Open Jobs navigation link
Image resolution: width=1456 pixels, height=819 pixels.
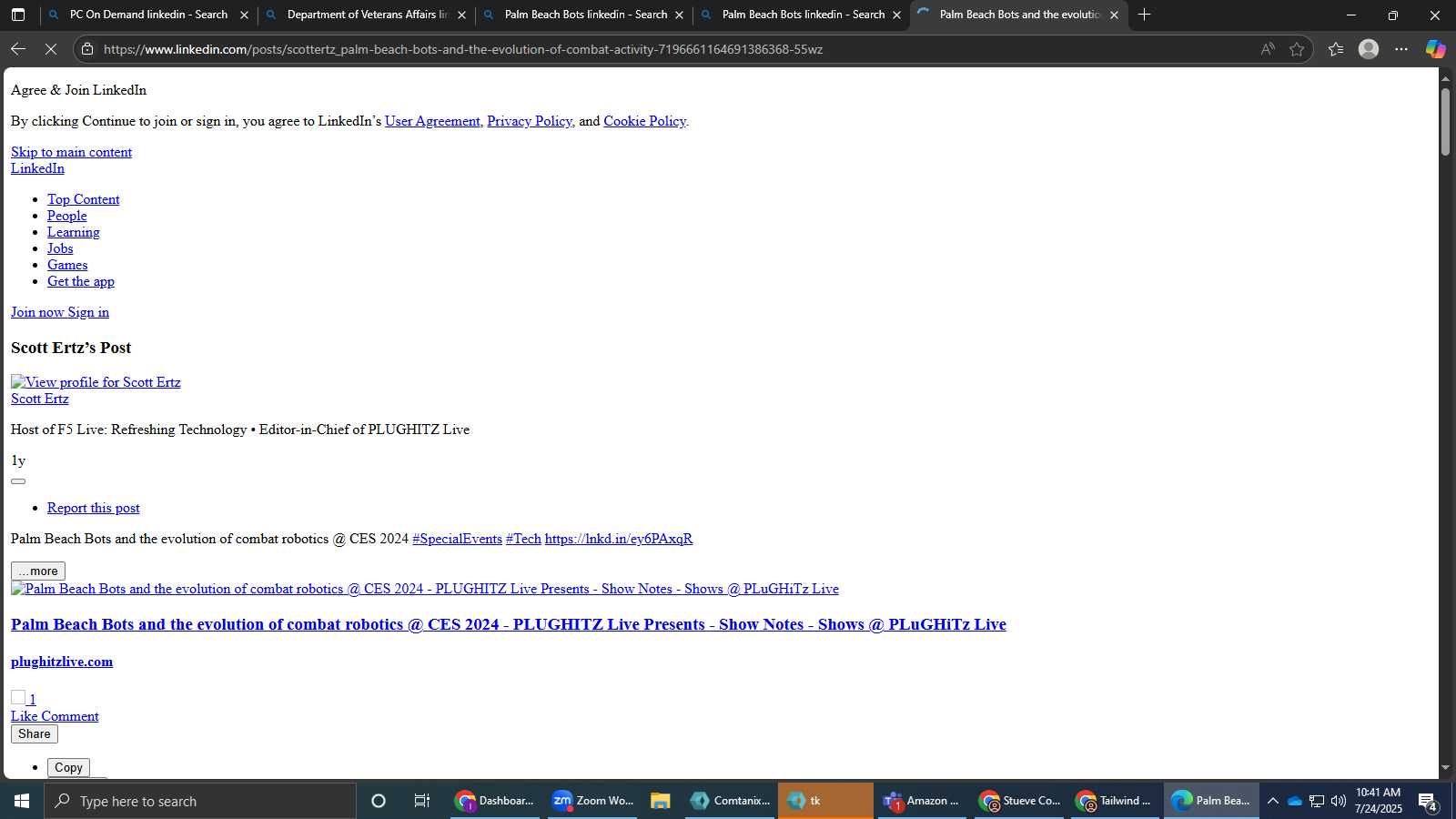(x=60, y=248)
